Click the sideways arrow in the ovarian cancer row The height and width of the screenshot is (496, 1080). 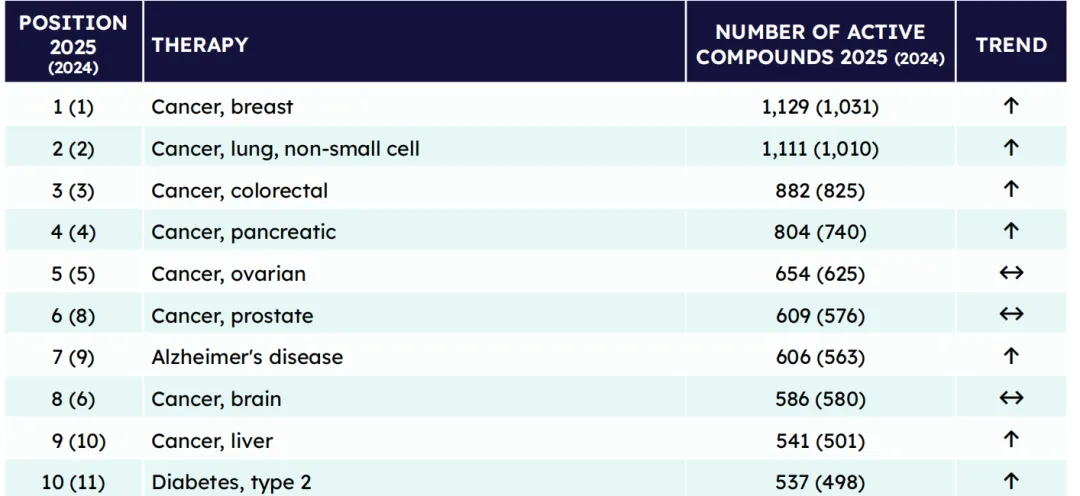coord(1011,273)
